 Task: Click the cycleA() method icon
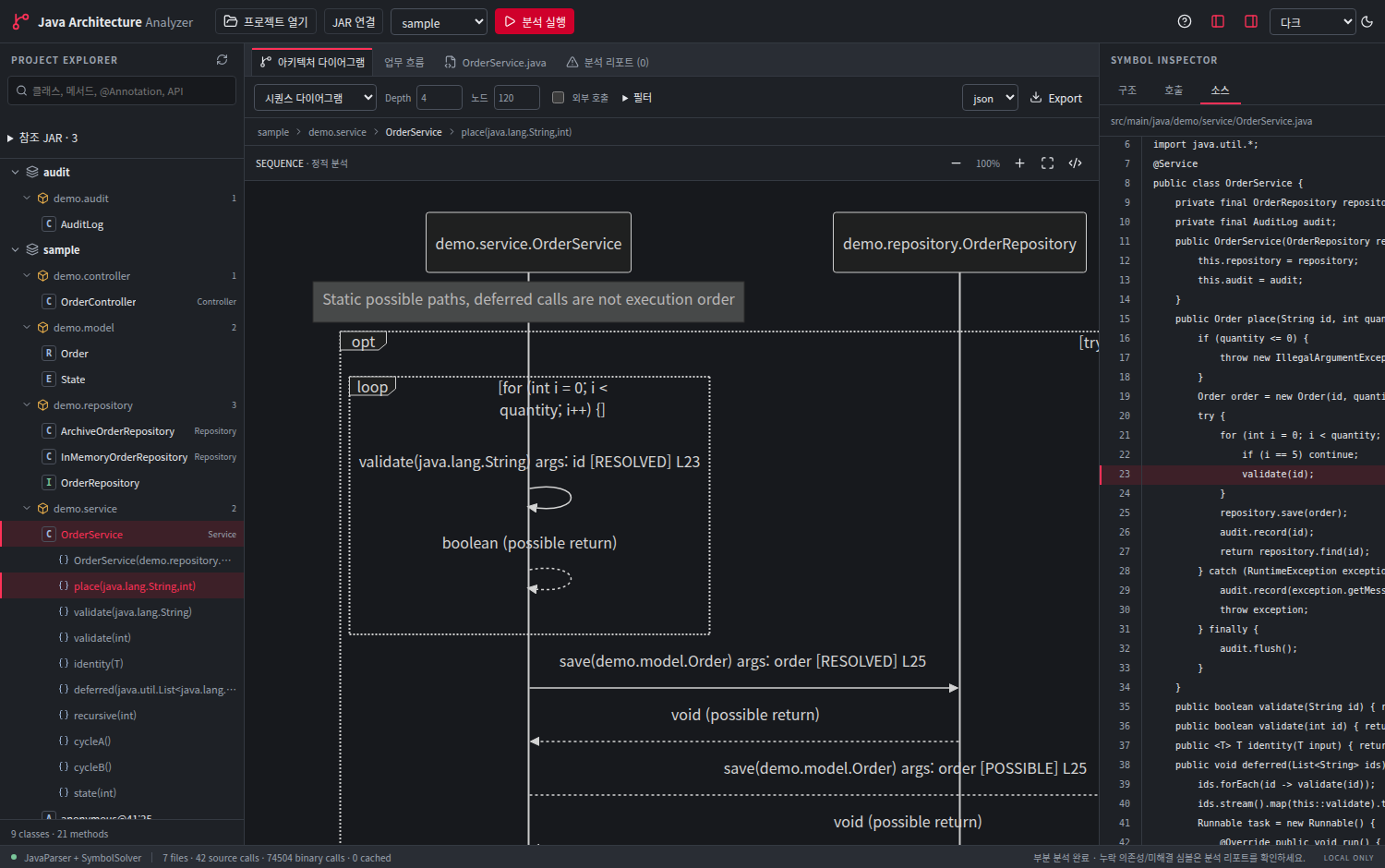tap(64, 741)
